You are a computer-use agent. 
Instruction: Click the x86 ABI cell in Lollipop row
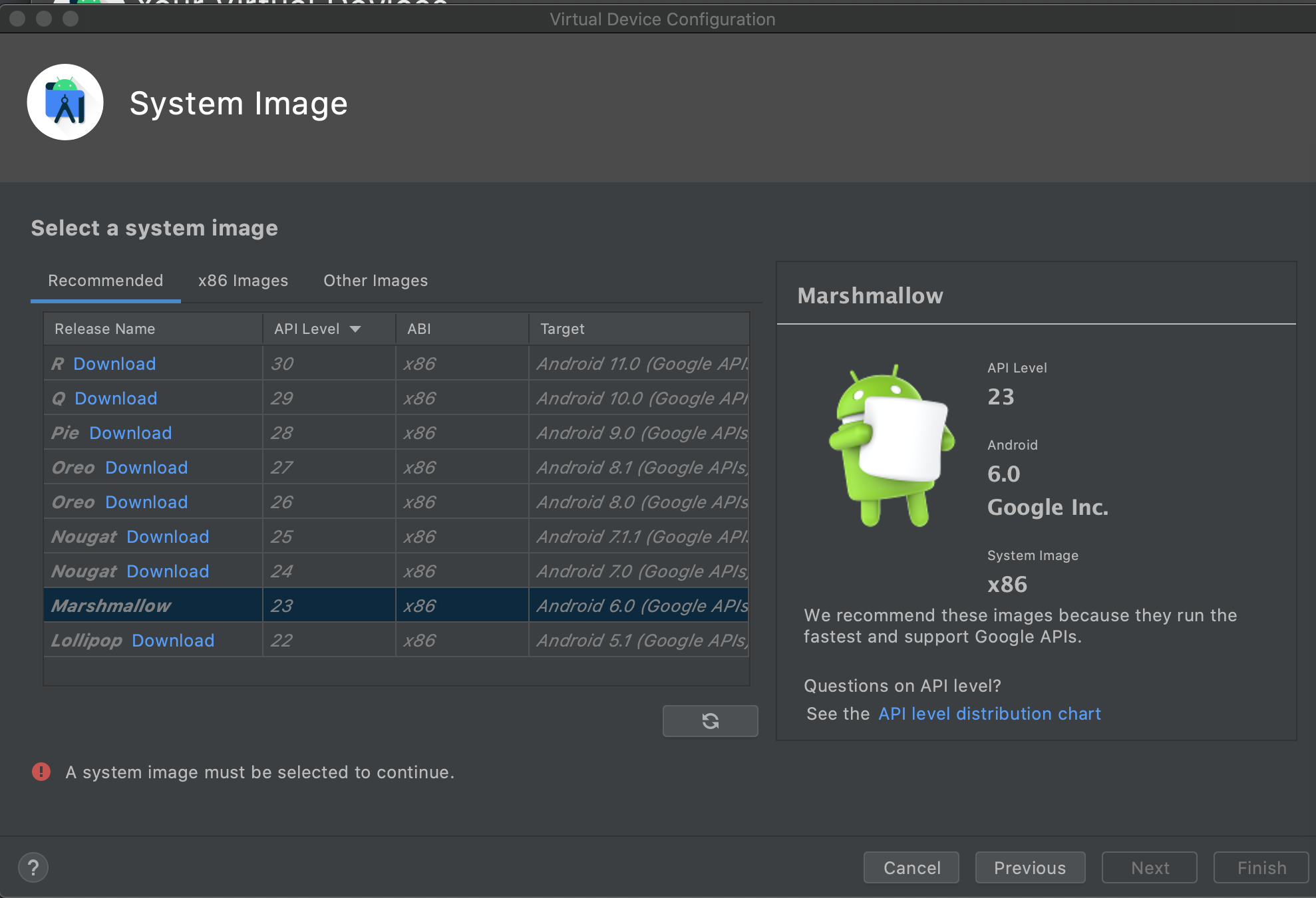(x=462, y=641)
